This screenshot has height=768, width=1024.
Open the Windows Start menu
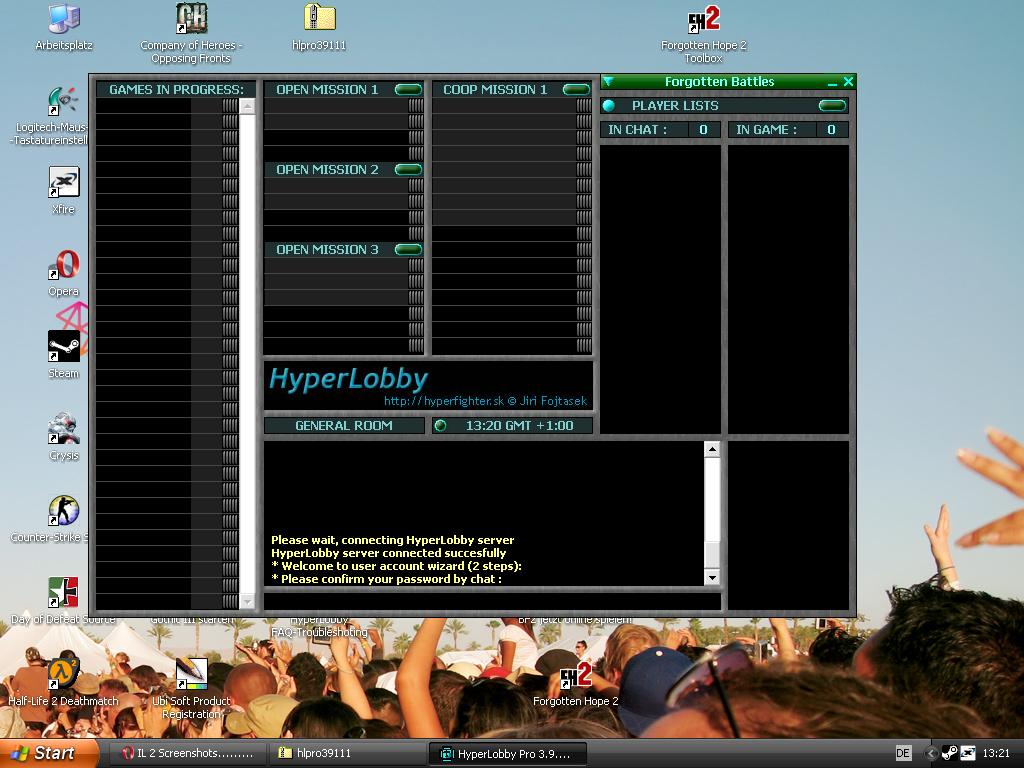(50, 754)
